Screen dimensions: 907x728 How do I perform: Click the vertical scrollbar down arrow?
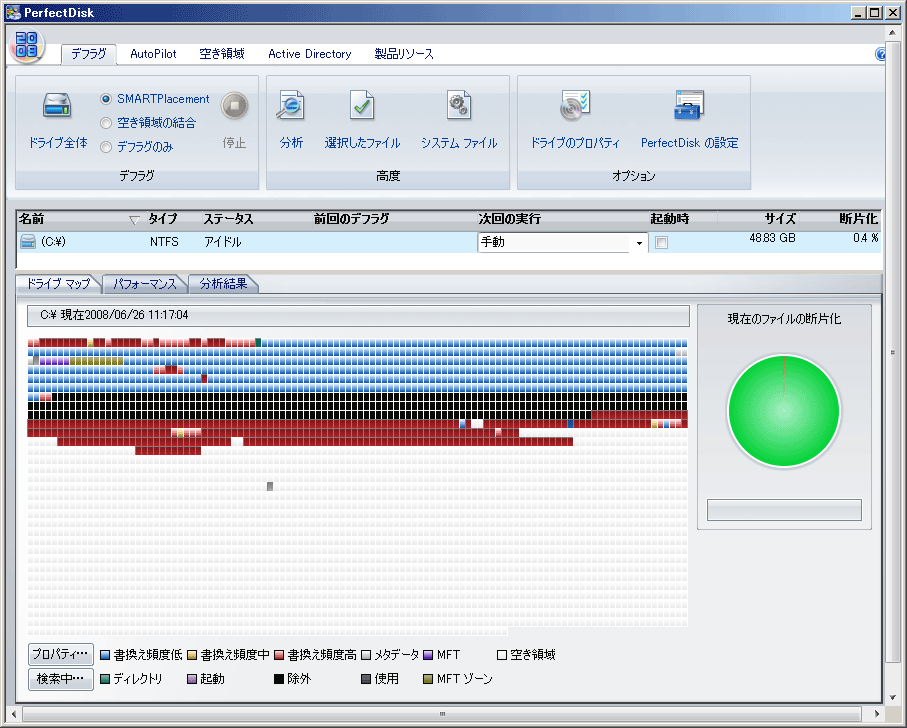click(893, 697)
